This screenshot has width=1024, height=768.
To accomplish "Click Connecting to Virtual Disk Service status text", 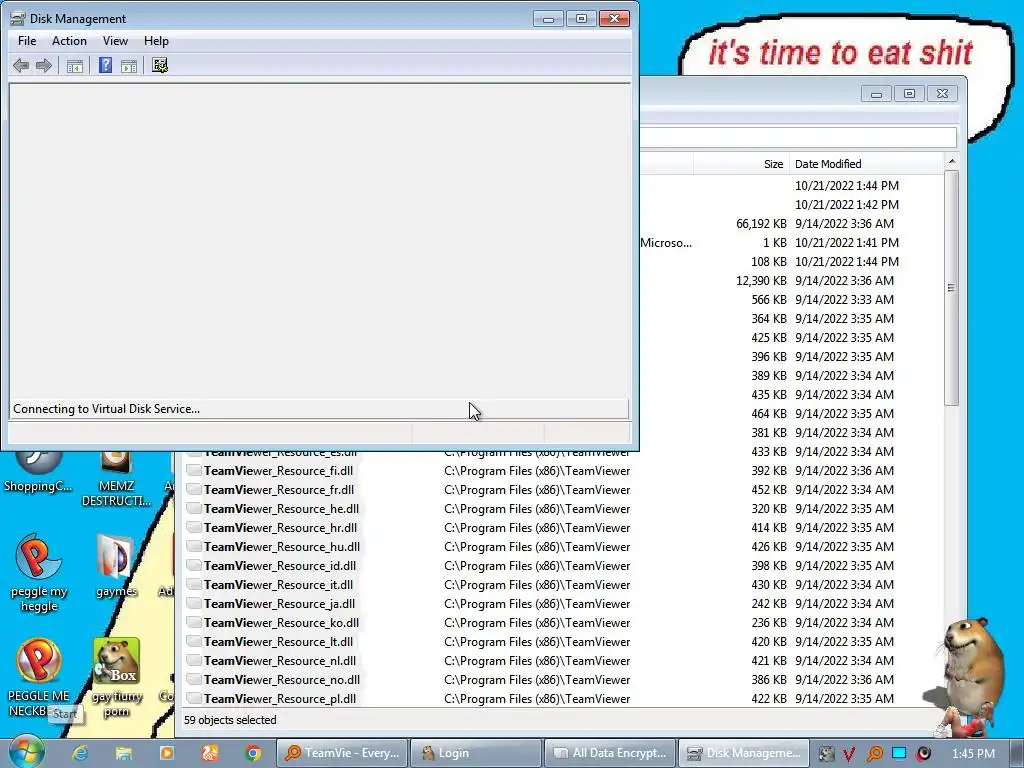I will pos(106,409).
